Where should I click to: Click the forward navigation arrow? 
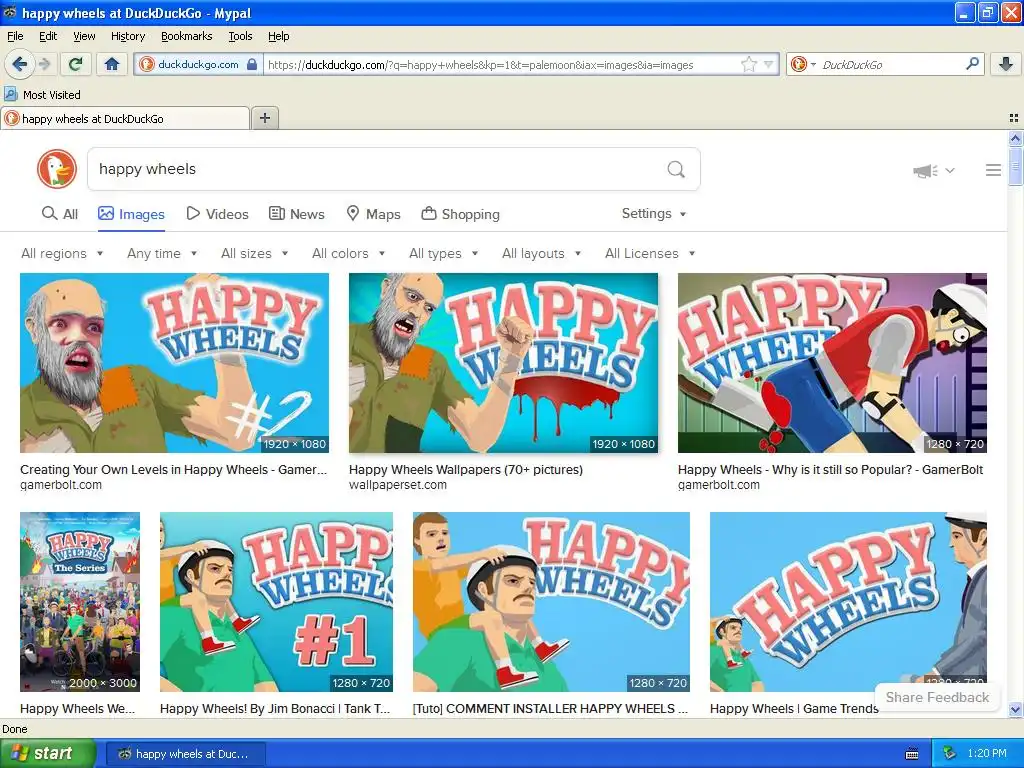[x=44, y=64]
